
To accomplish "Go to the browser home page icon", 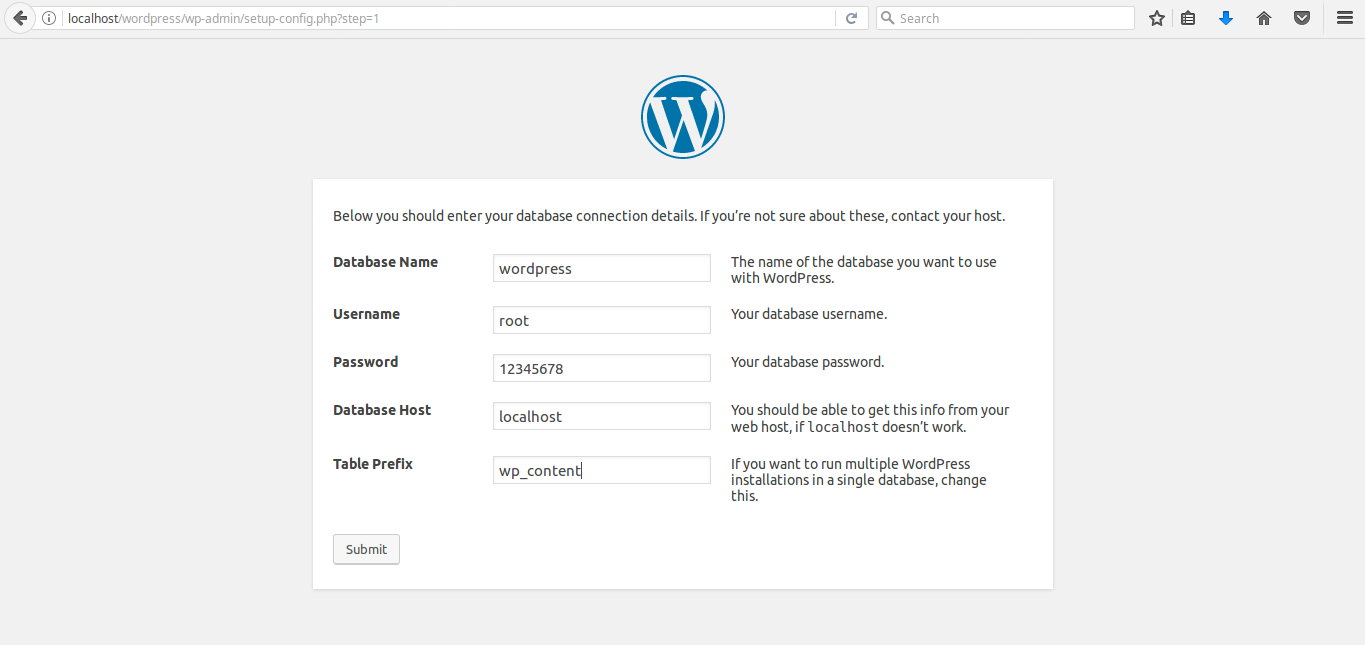I will (1264, 18).
